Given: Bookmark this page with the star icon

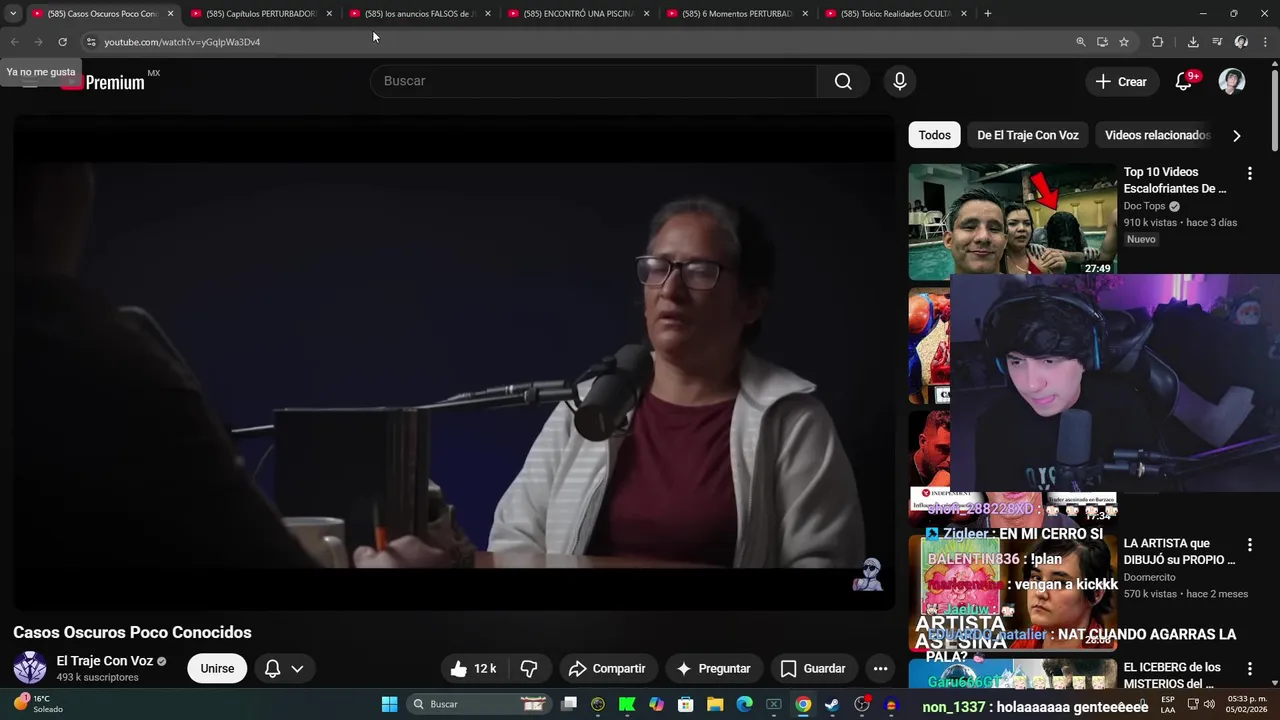Looking at the screenshot, I should 1124,42.
